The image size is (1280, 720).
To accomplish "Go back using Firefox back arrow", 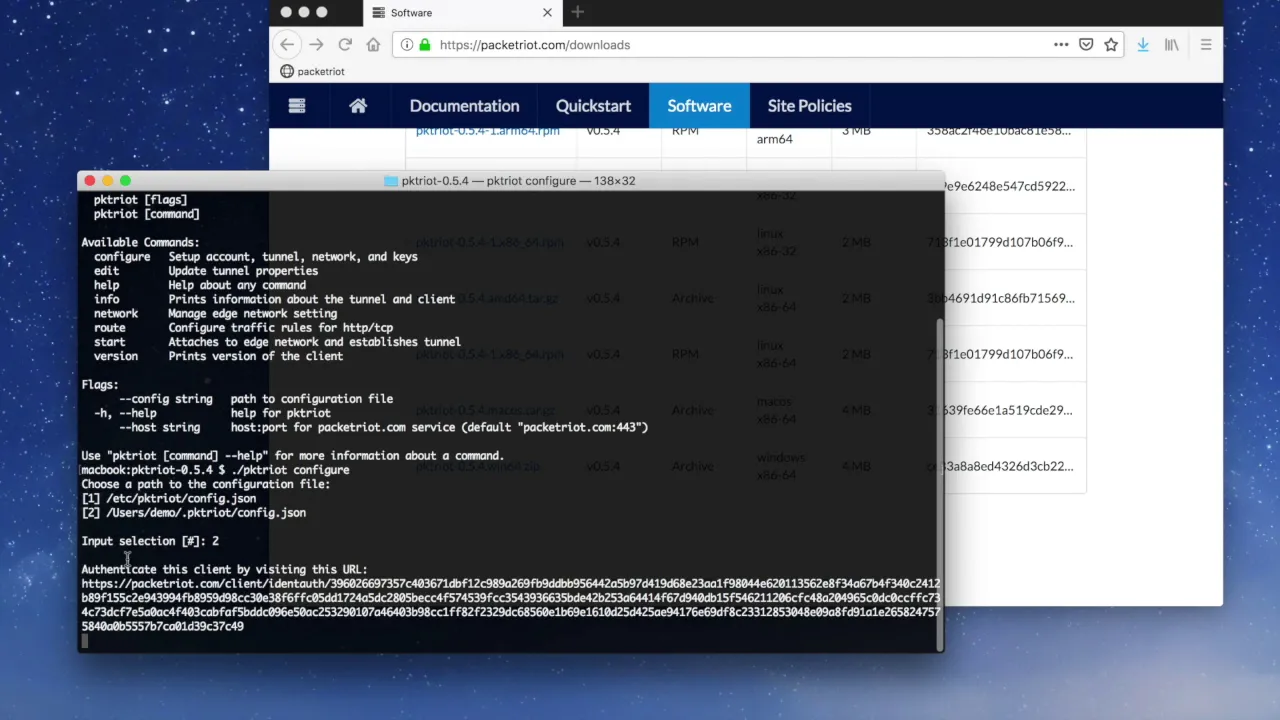I will (287, 45).
